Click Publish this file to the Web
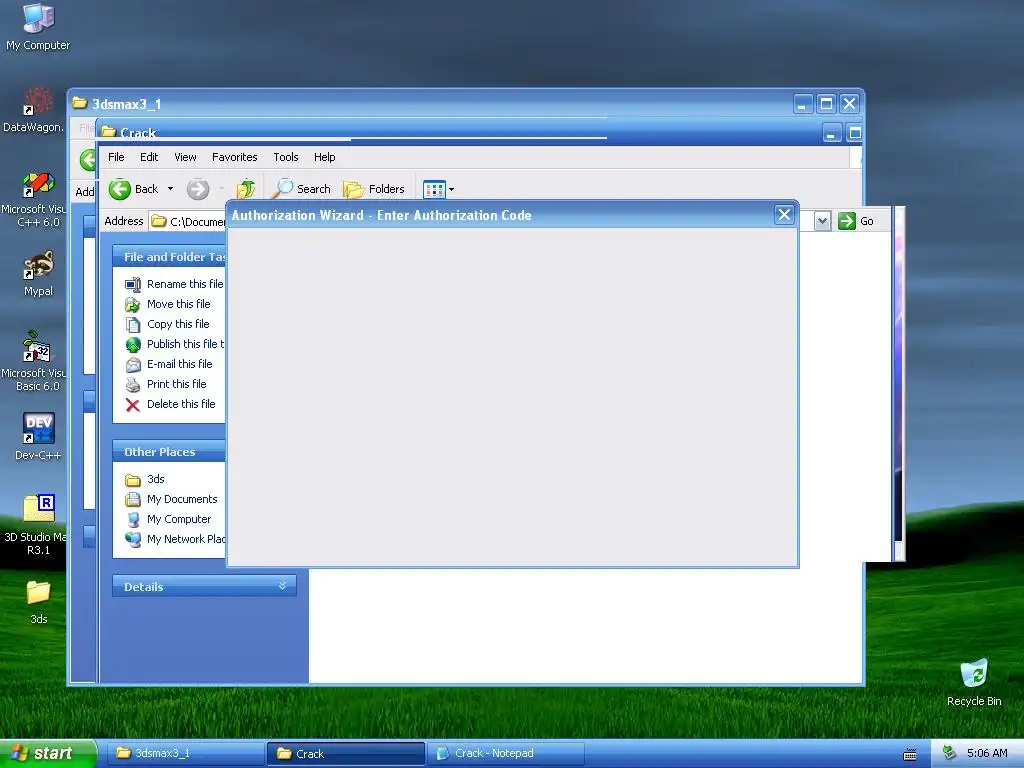The width and height of the screenshot is (1024, 768). tap(174, 344)
